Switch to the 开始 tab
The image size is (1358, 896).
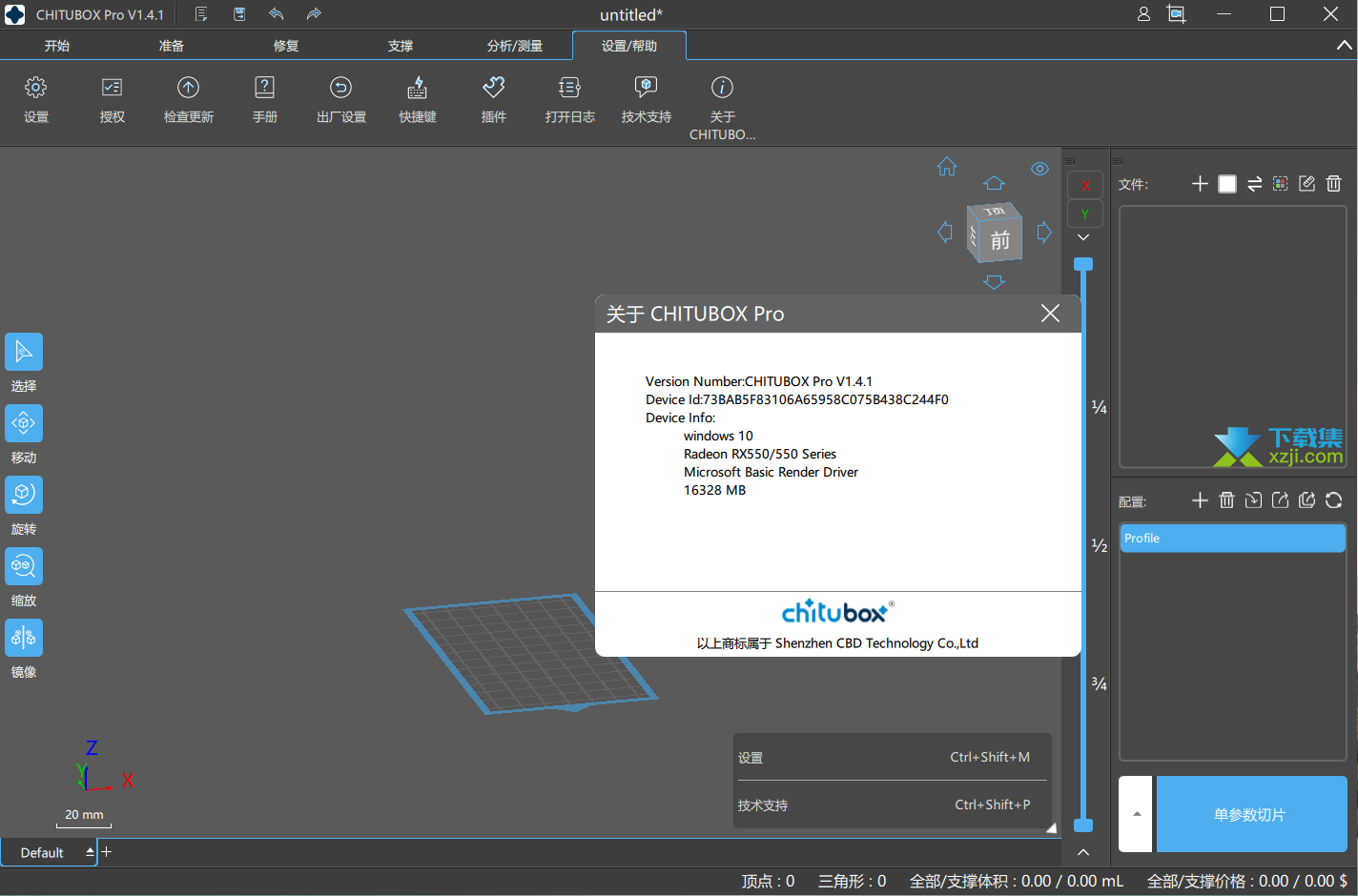57,46
